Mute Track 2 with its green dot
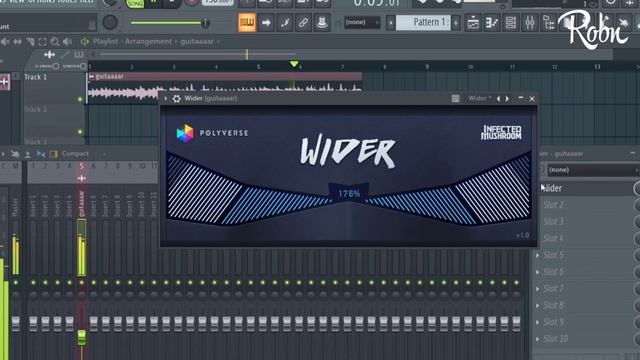The height and width of the screenshot is (360, 640). pyautogui.click(x=80, y=132)
